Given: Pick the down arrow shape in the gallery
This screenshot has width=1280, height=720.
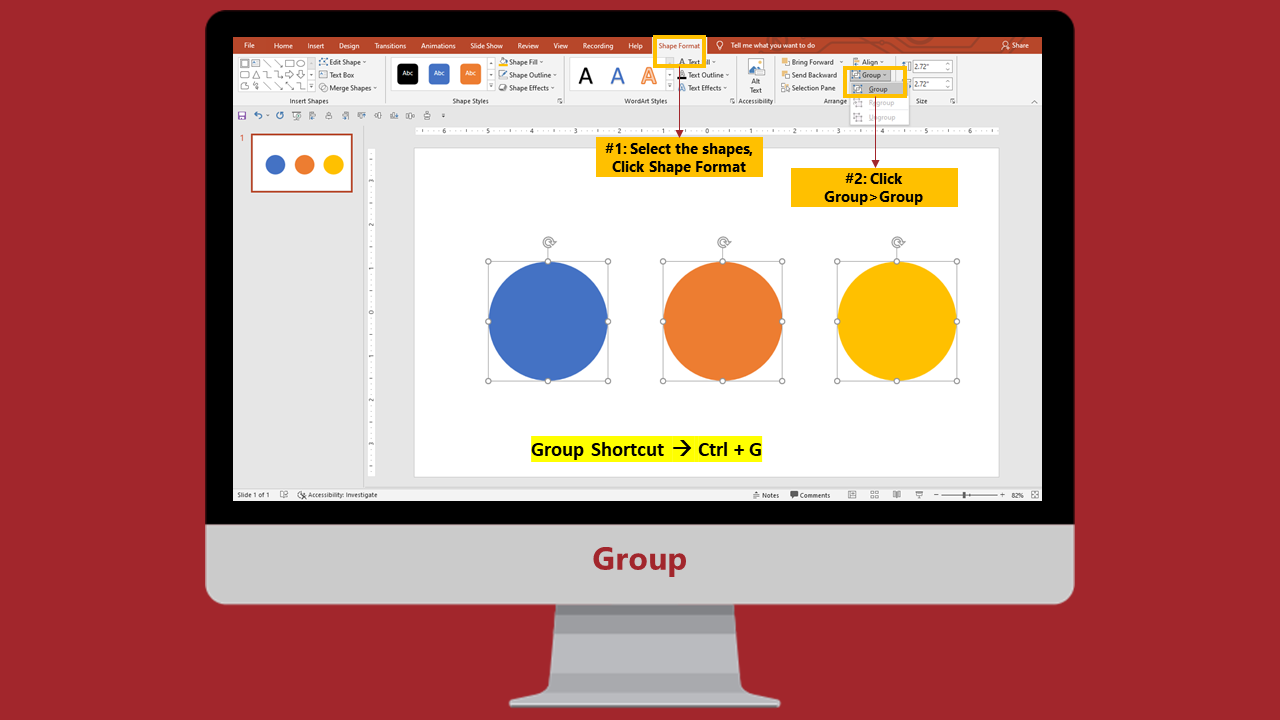Looking at the screenshot, I should coord(300,75).
